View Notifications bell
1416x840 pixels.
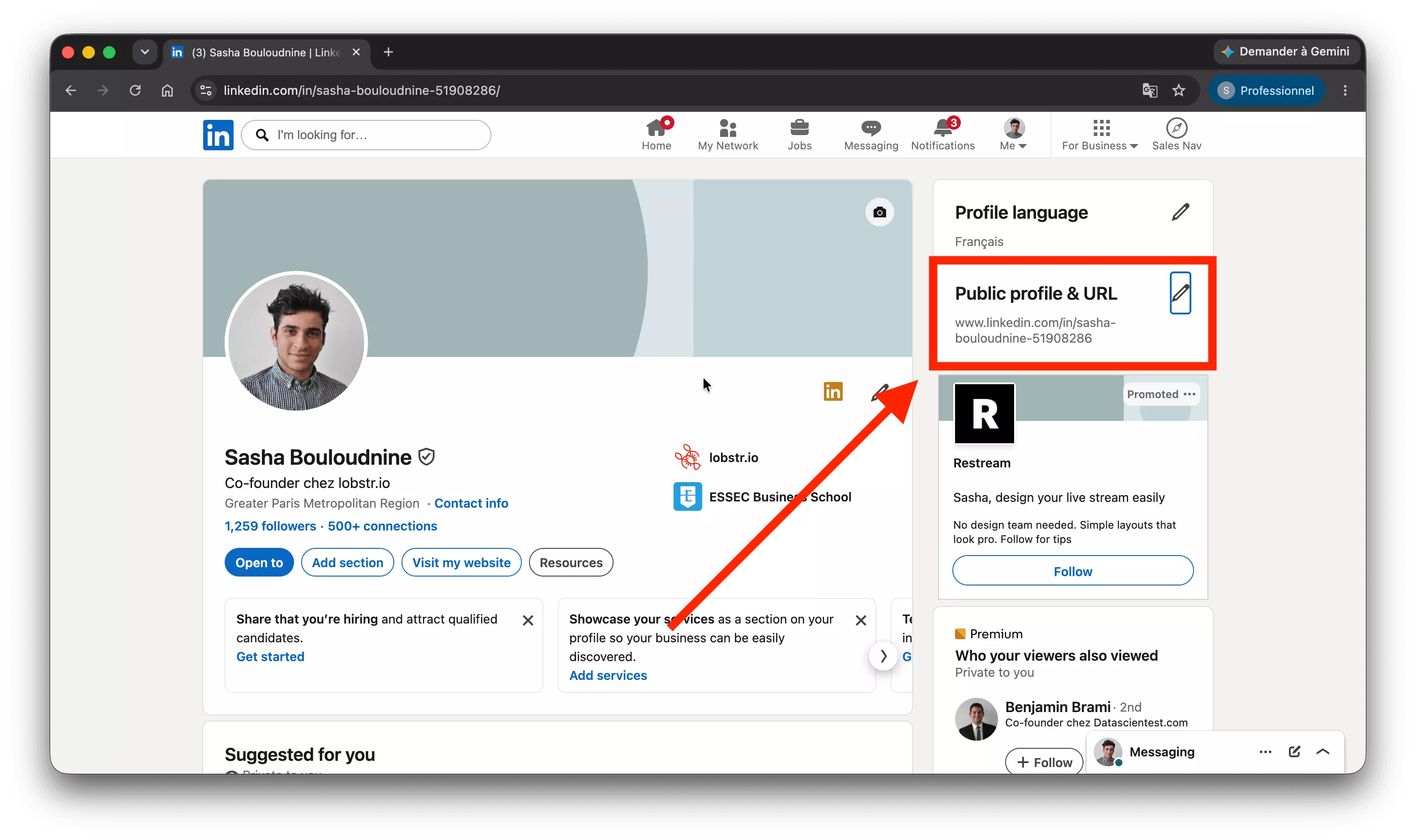tap(943, 135)
